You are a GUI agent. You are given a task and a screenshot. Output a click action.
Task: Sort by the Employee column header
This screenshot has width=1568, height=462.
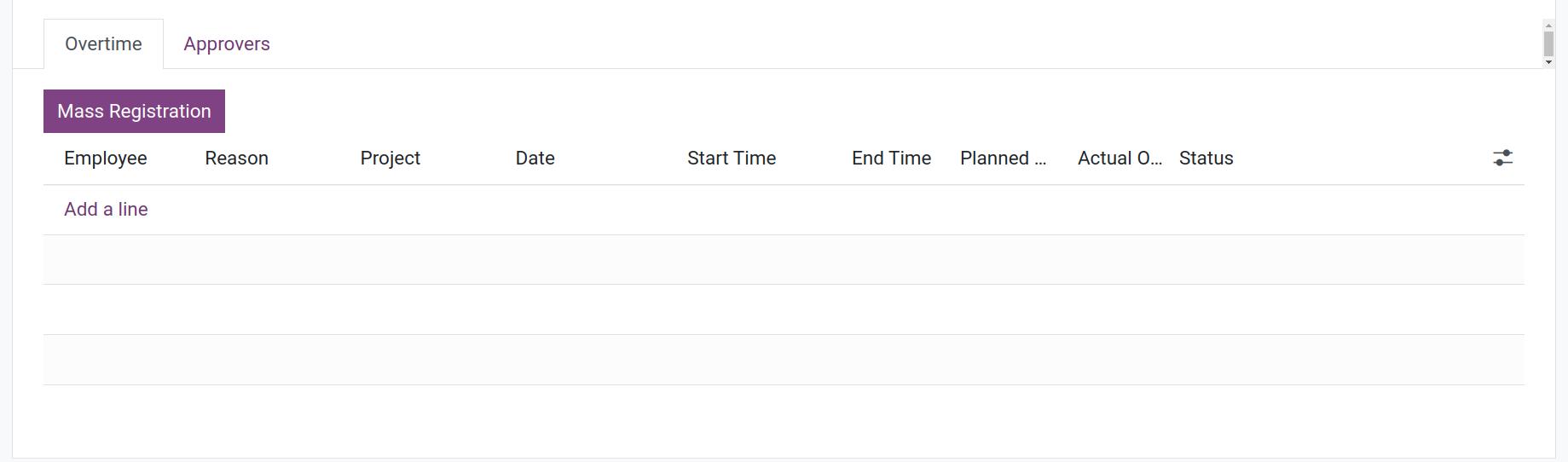pos(106,159)
